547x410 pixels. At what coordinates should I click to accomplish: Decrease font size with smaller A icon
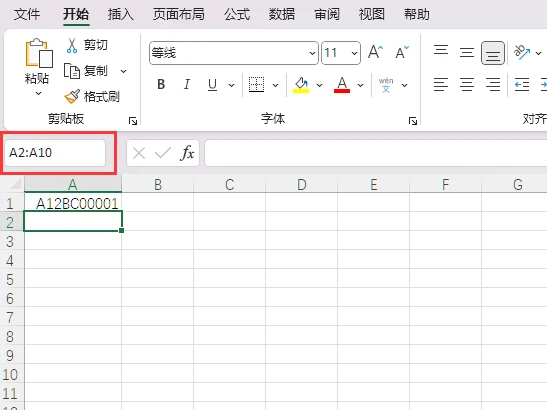pyautogui.click(x=402, y=53)
